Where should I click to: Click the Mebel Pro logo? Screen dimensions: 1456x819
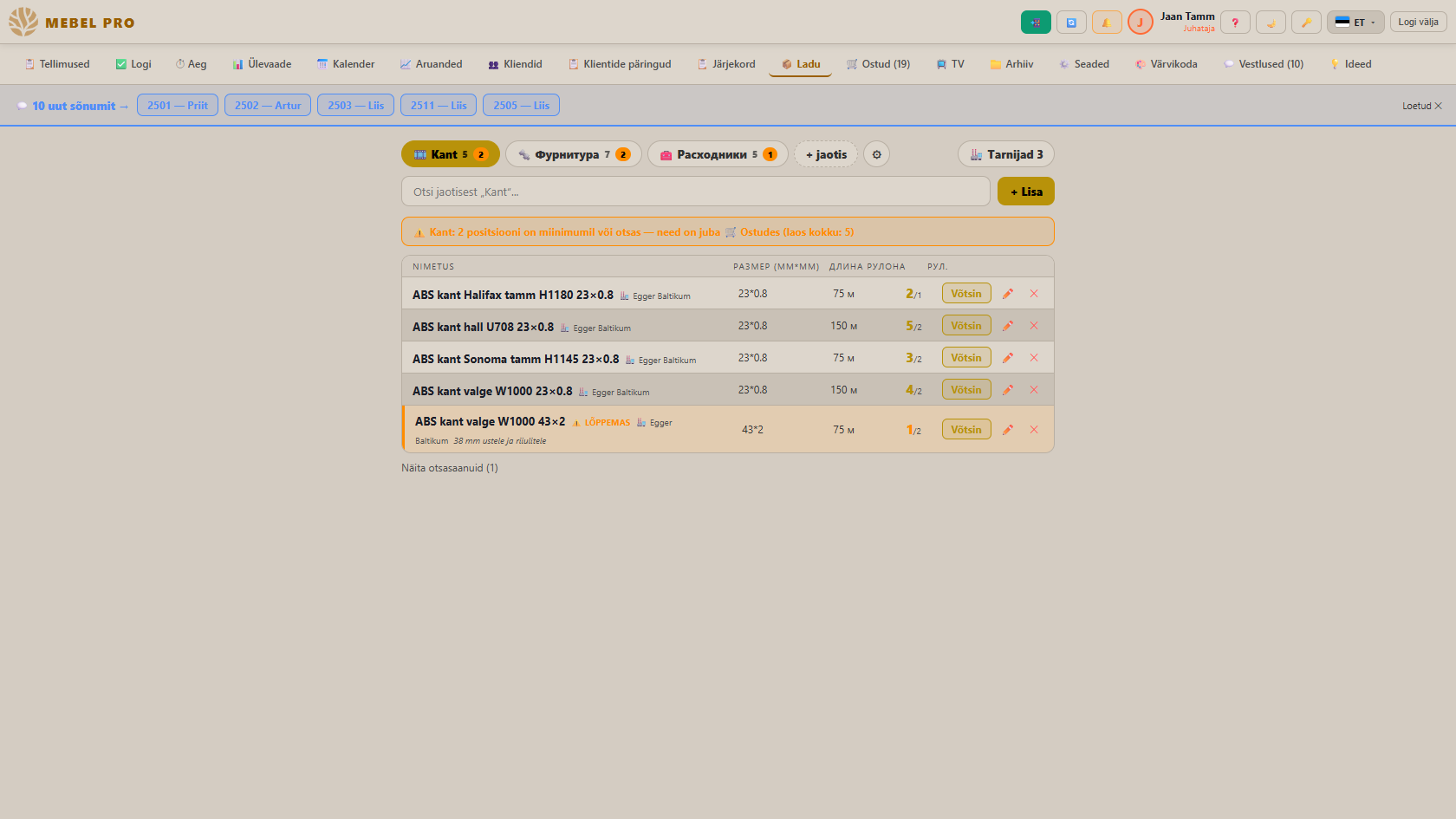point(72,23)
